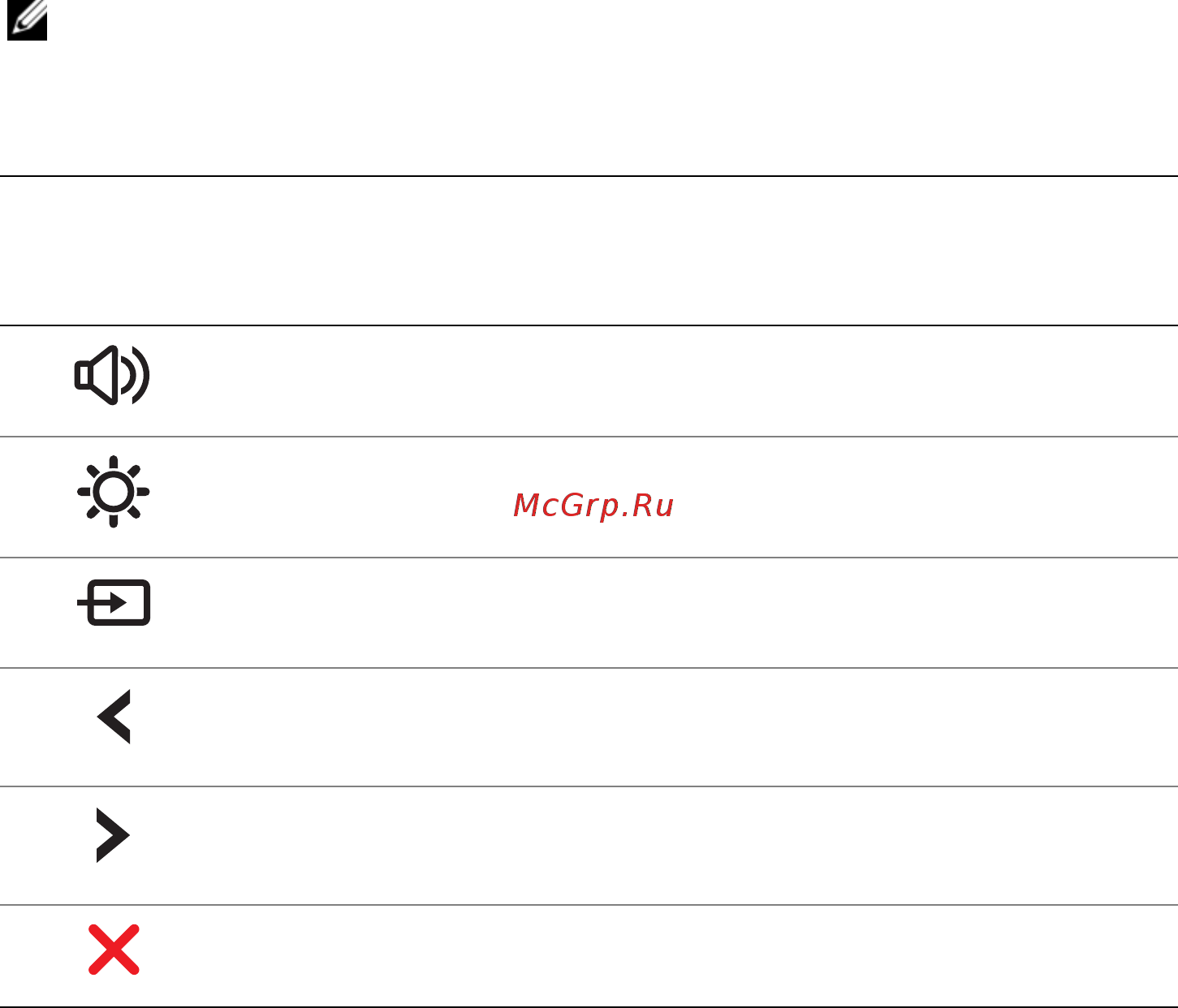Open the McGrp.Ru watermark link
The width and height of the screenshot is (1178, 1008).
tap(593, 506)
